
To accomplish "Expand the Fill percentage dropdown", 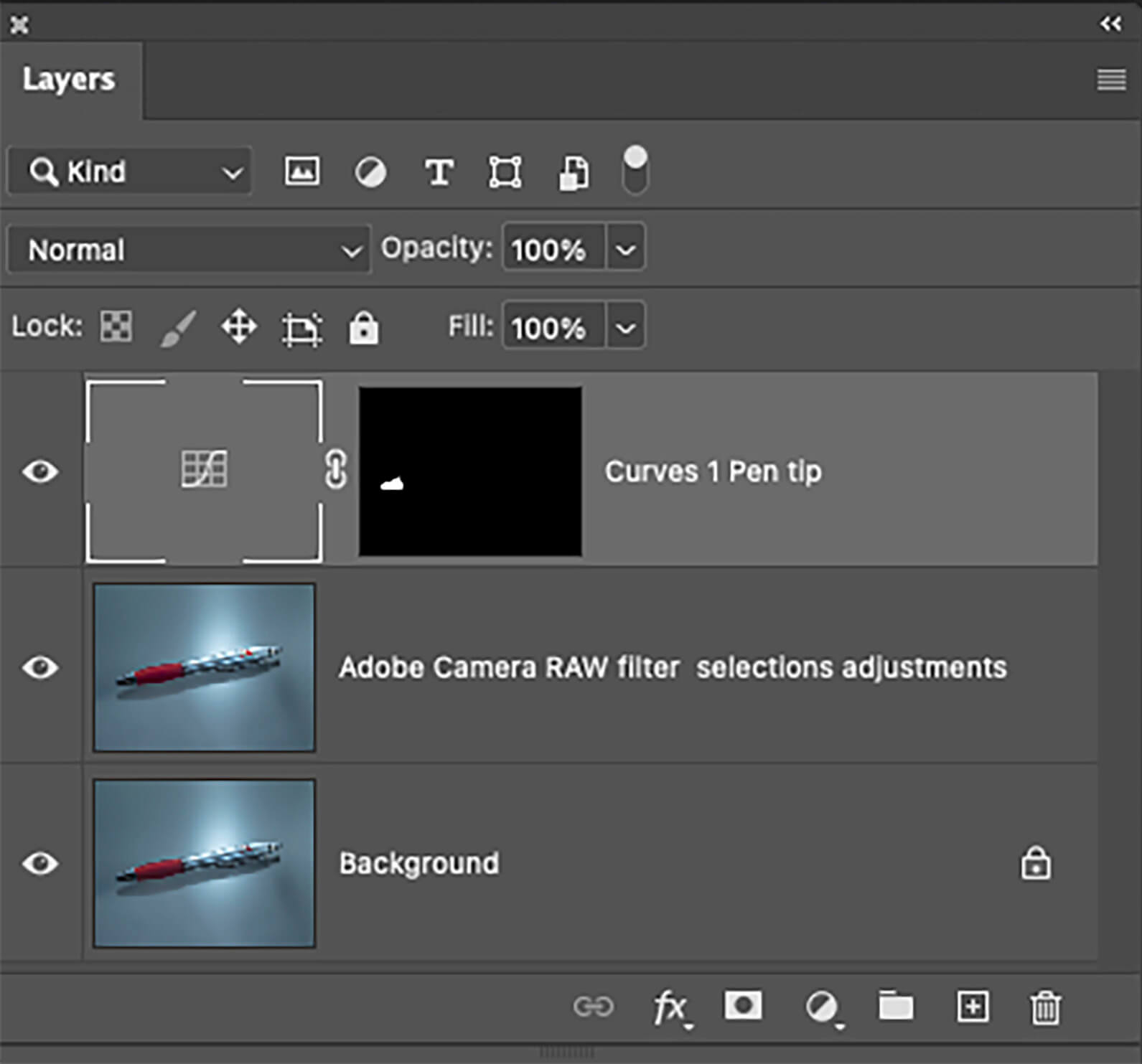I will [x=625, y=328].
